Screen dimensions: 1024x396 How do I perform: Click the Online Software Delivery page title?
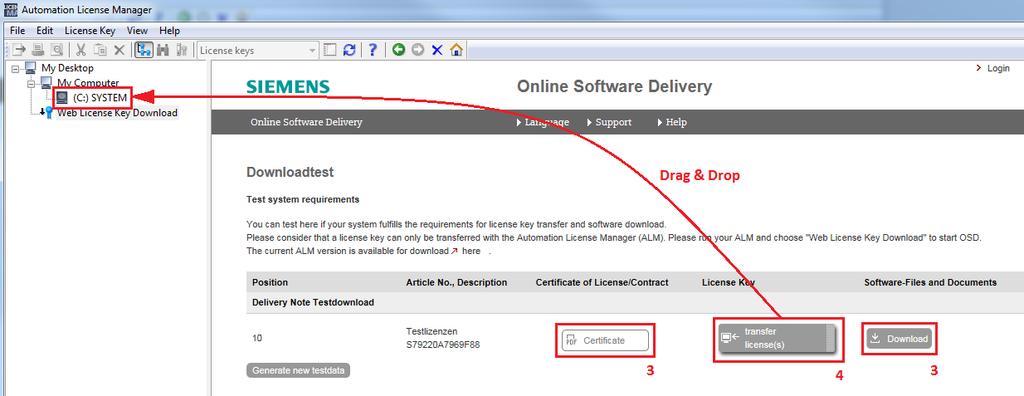click(x=615, y=86)
